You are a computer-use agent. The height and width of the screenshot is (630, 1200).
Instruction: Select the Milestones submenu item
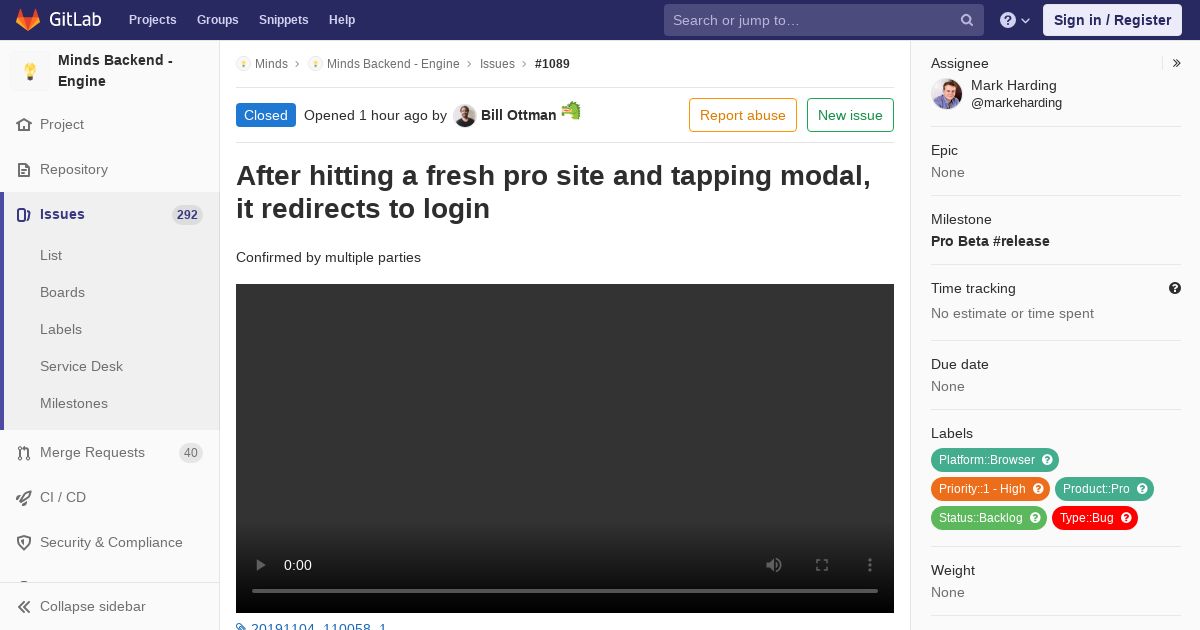[x=74, y=403]
